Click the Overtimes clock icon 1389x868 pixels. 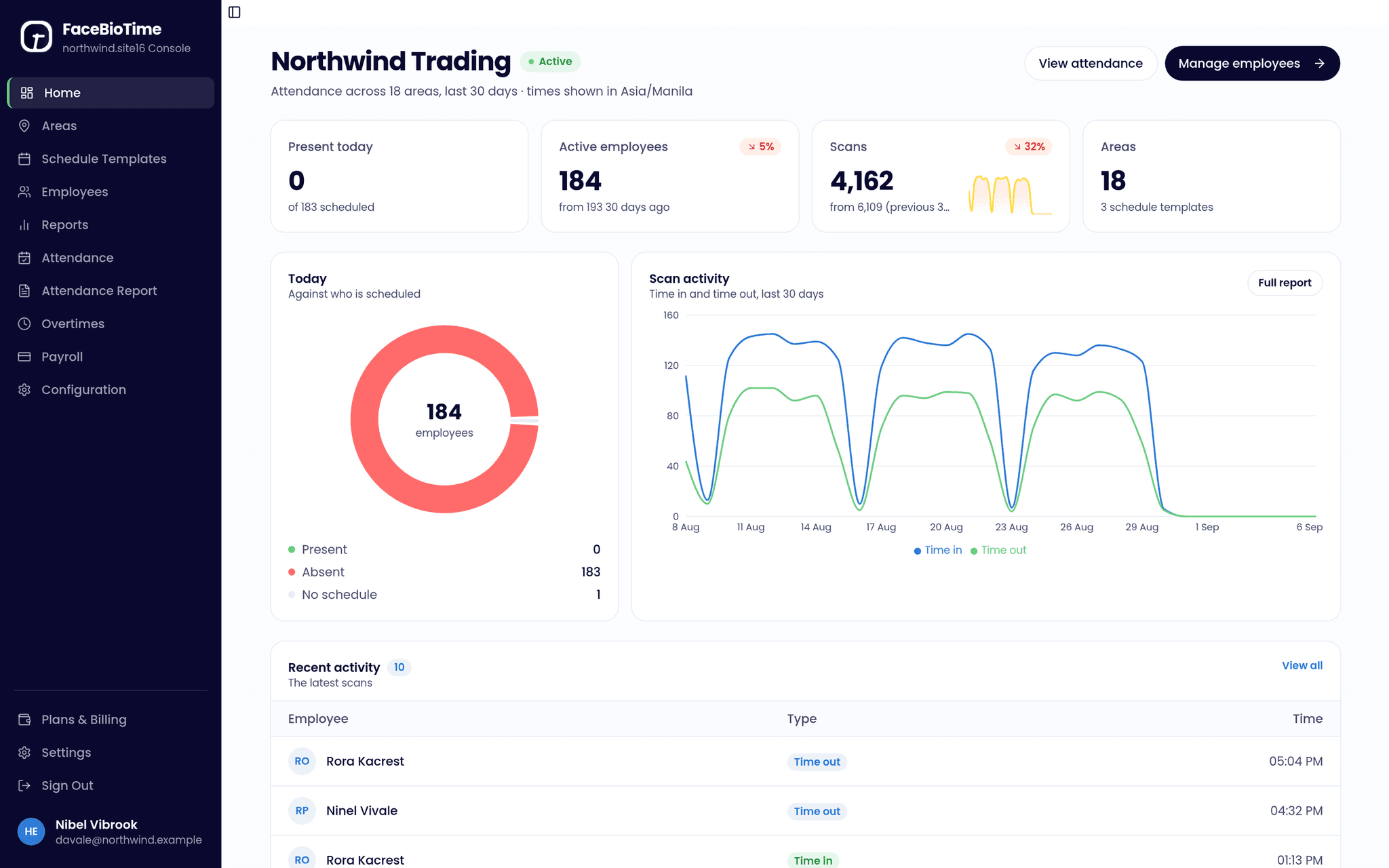pos(24,323)
